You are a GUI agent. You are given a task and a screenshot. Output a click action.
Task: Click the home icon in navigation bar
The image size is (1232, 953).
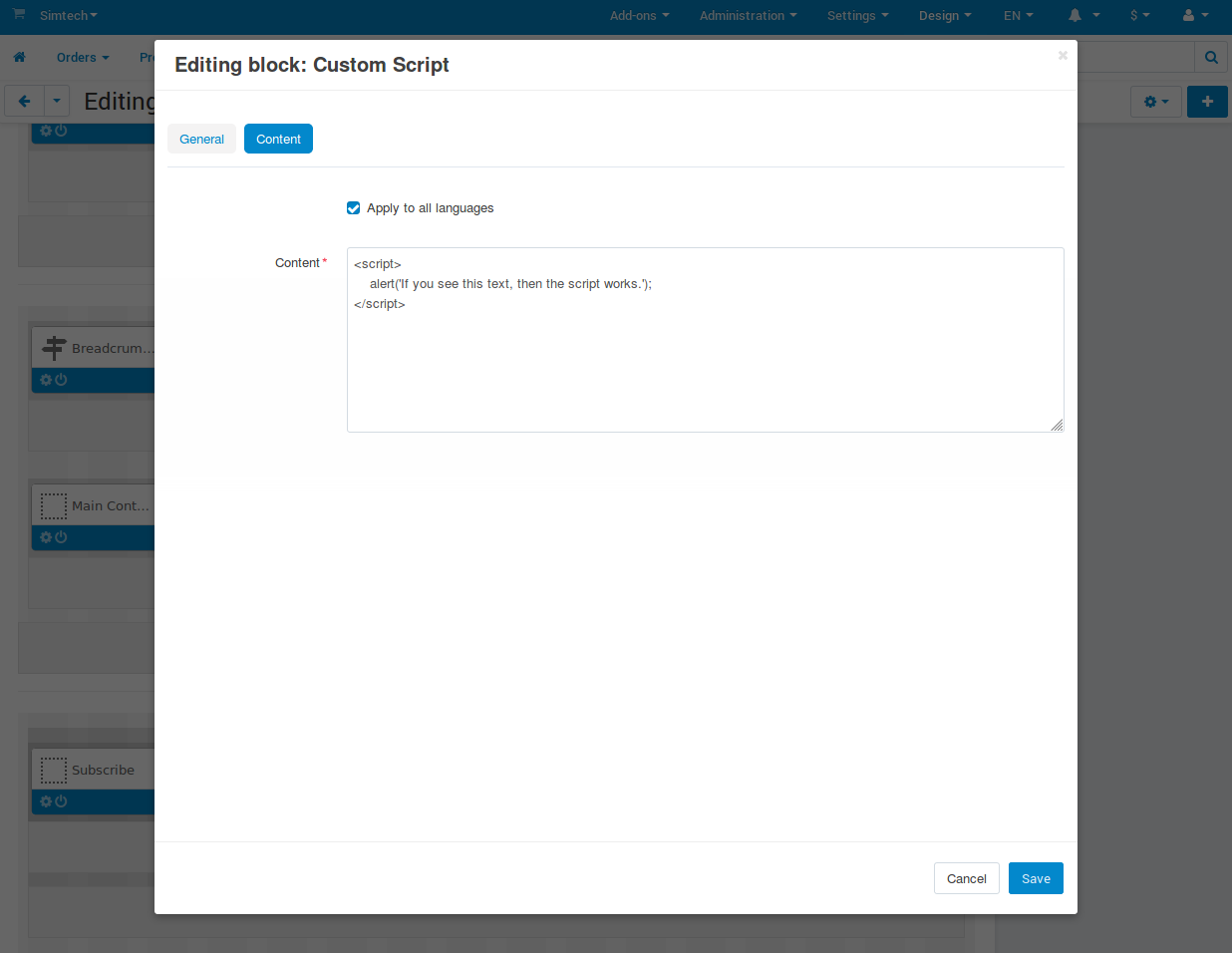(19, 58)
